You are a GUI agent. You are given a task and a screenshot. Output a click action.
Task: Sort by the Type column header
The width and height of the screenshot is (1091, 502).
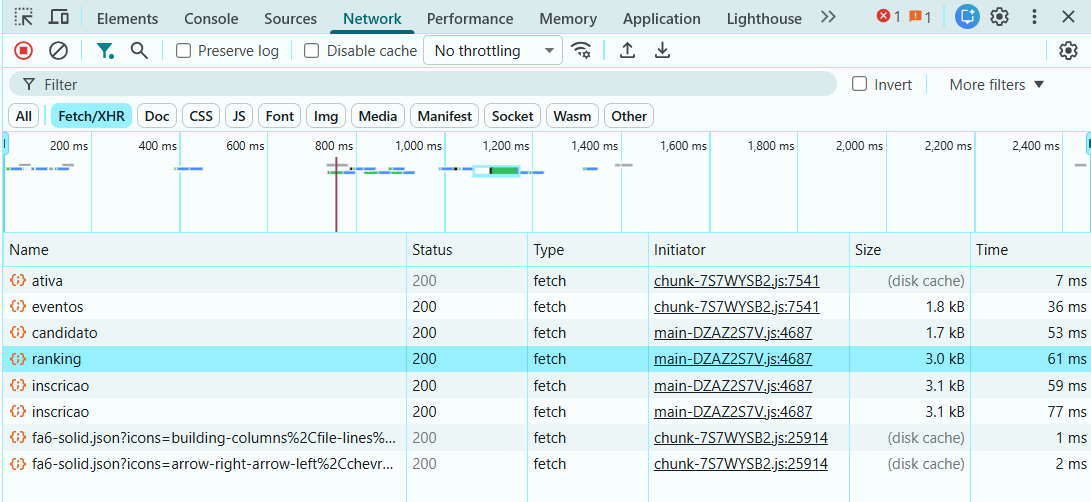tap(588, 250)
